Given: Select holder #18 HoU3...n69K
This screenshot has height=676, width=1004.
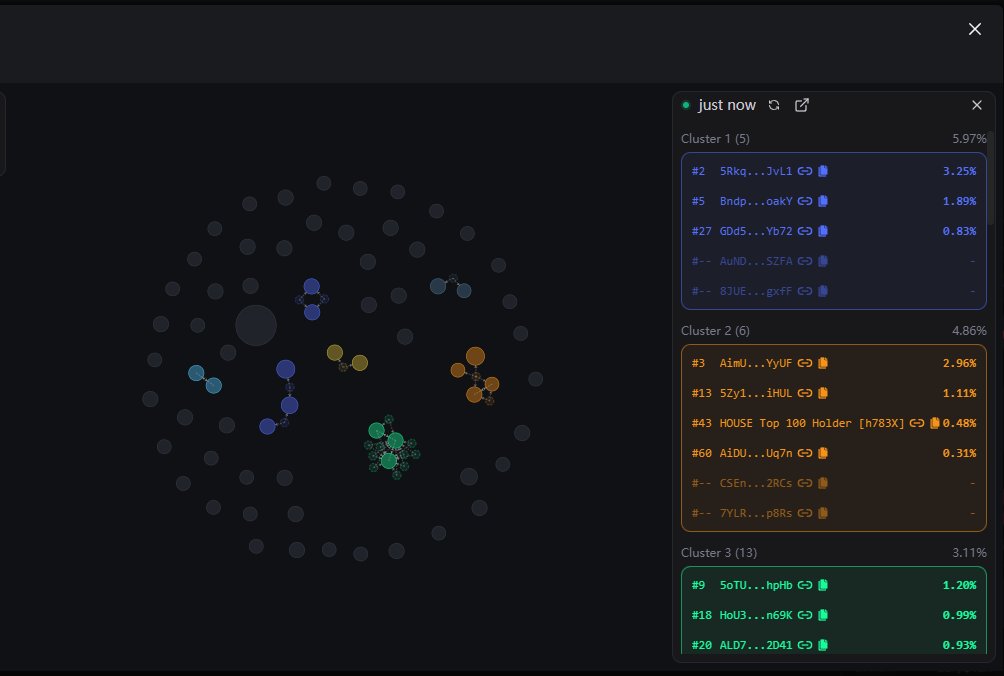Looking at the screenshot, I should coord(834,615).
